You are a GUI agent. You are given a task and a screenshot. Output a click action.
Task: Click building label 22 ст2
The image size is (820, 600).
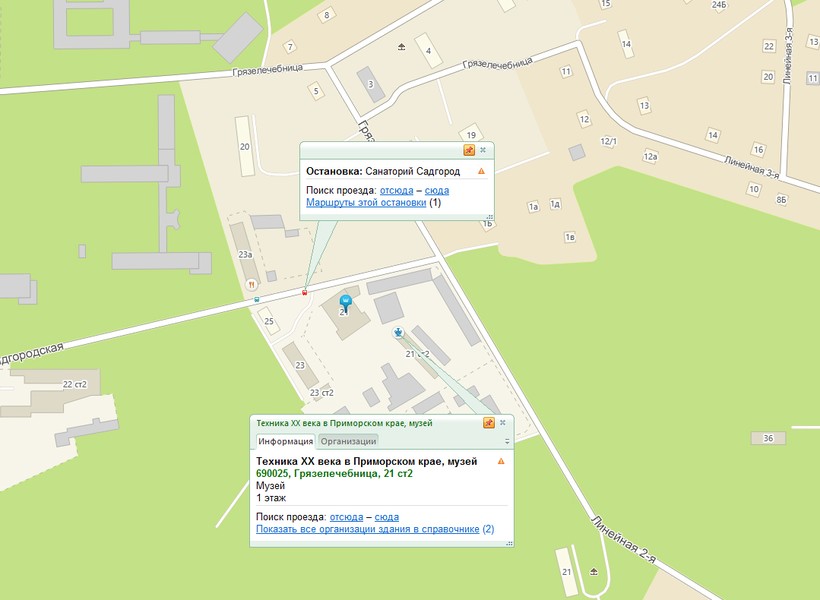pos(75,384)
